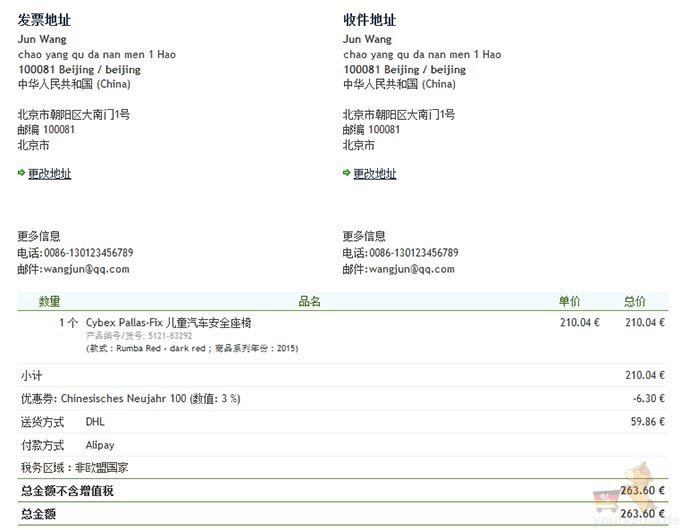The image size is (680, 530).
Task: Click product name Cybex Pallas-Fix 儿童汽车安全座椅
Action: [x=169, y=323]
